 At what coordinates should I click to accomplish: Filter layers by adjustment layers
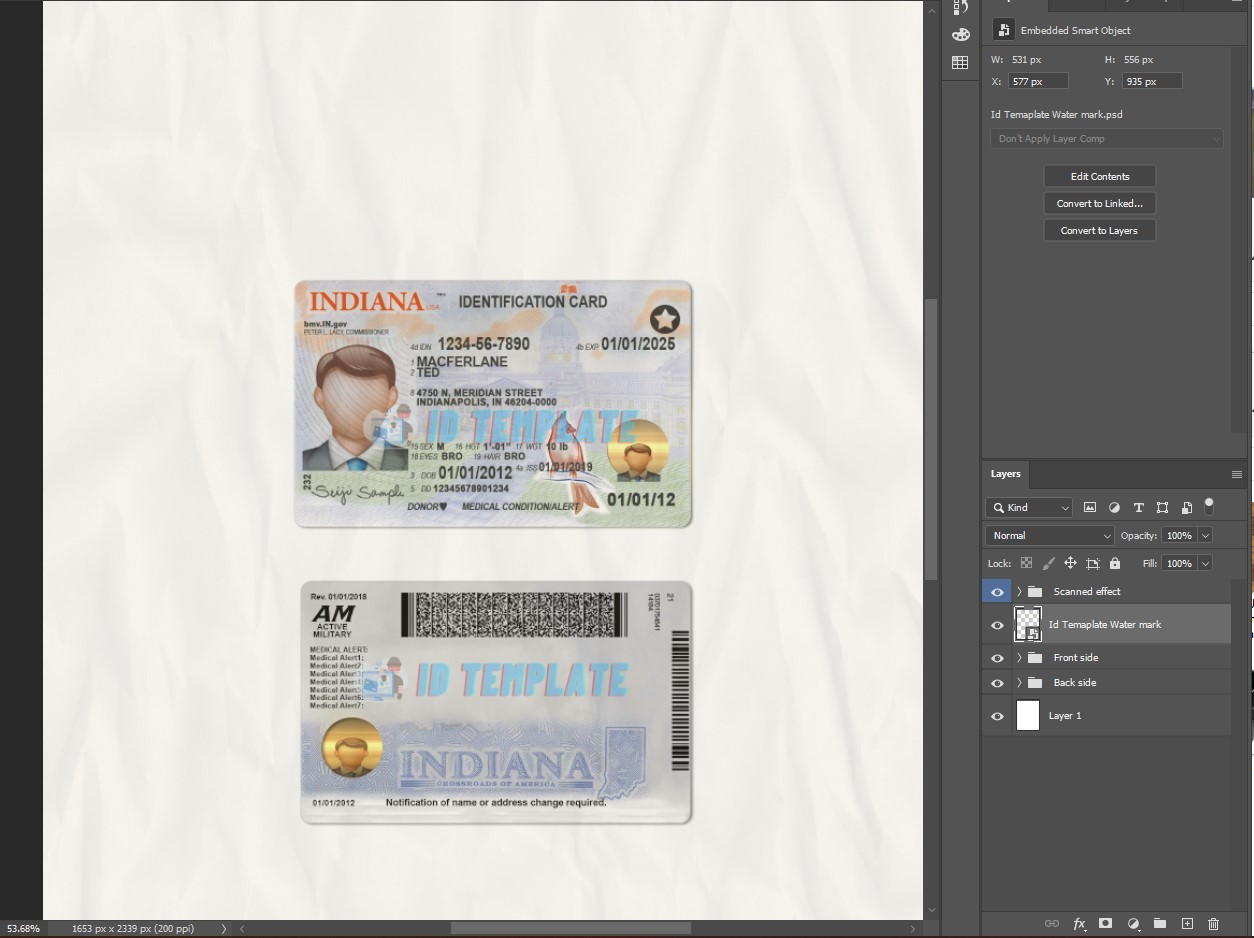tap(1114, 508)
